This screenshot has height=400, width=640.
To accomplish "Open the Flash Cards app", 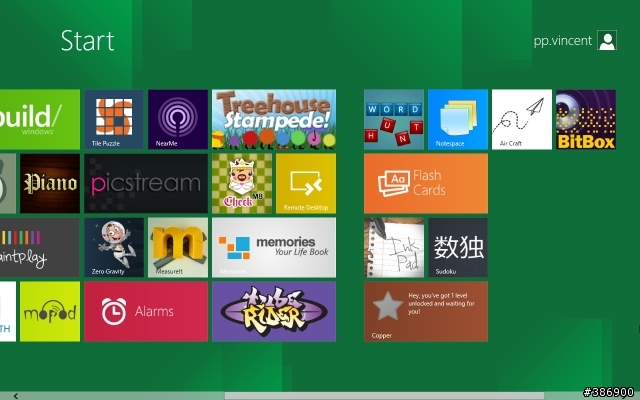I will point(426,183).
